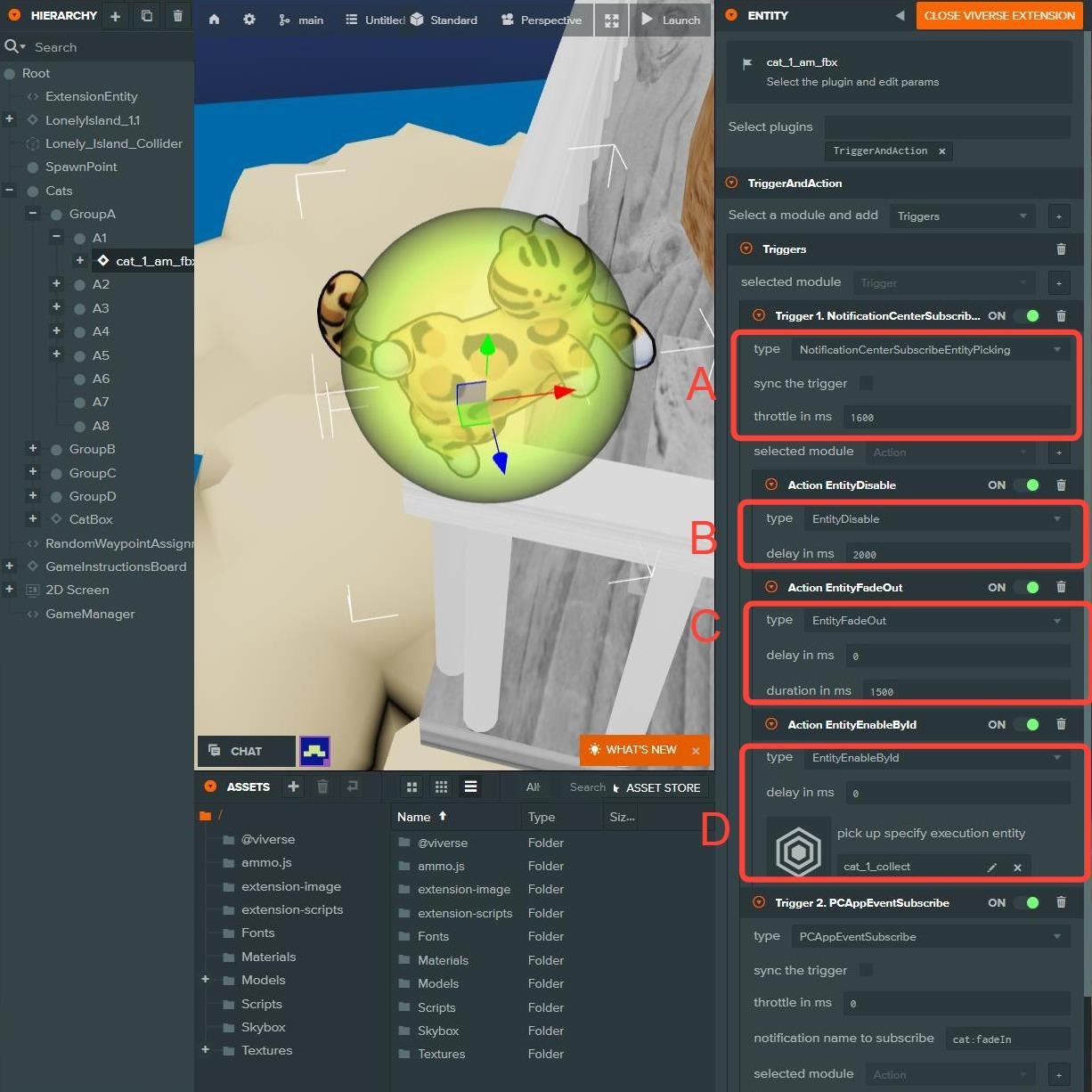Delete the Action EntityFadeOut module
Viewport: 1092px width, 1092px height.
point(1061,587)
